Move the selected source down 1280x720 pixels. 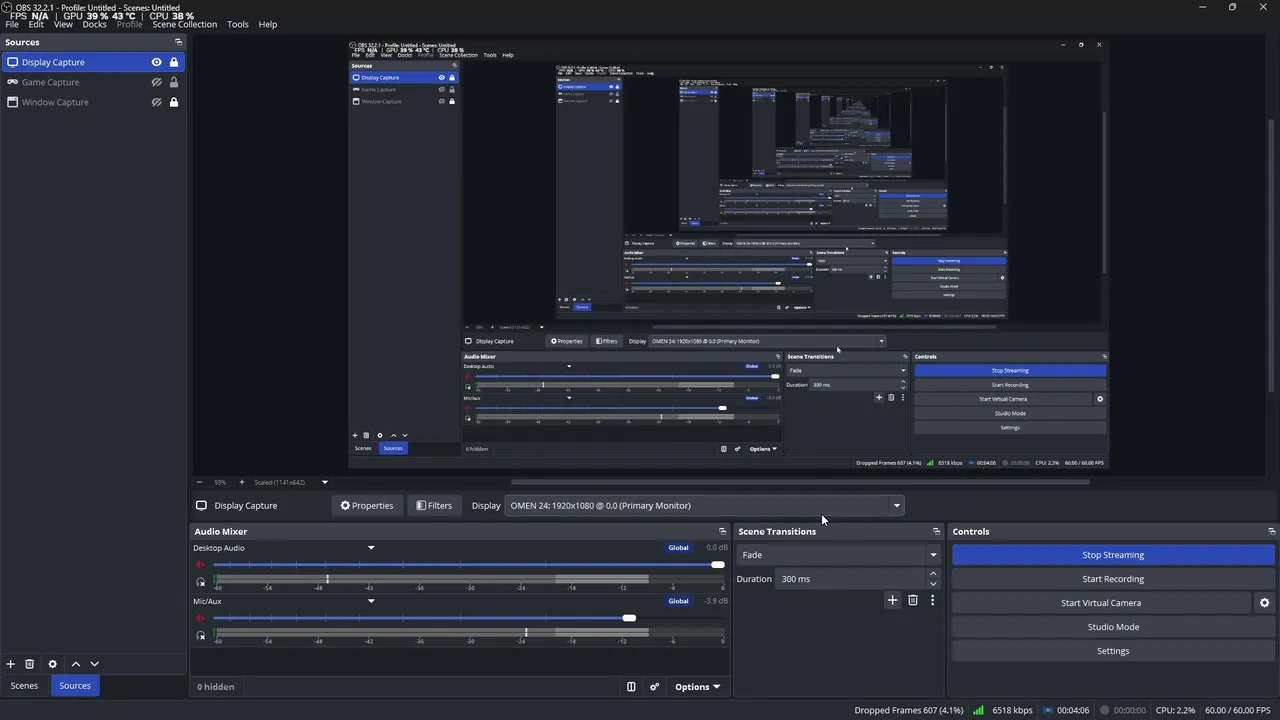point(95,664)
